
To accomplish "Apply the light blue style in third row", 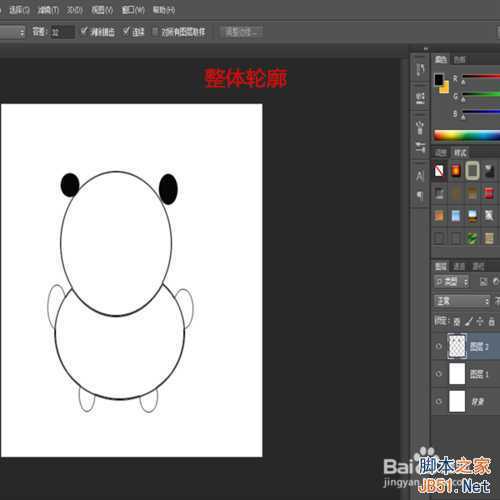I will 456,216.
